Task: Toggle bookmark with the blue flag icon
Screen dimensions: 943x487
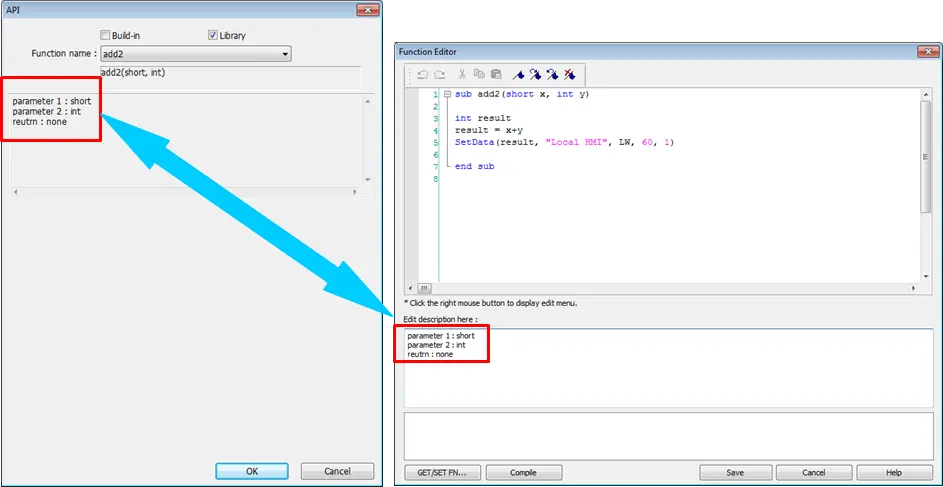Action: pos(518,75)
